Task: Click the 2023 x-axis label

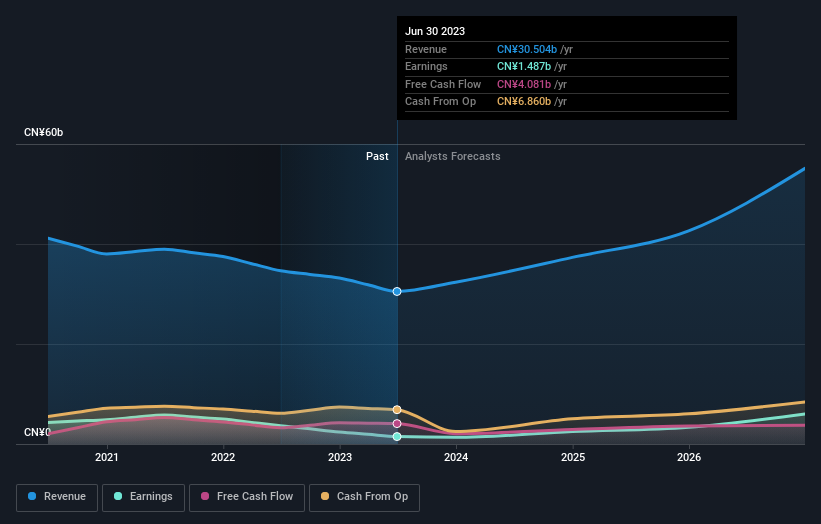Action: coord(340,457)
